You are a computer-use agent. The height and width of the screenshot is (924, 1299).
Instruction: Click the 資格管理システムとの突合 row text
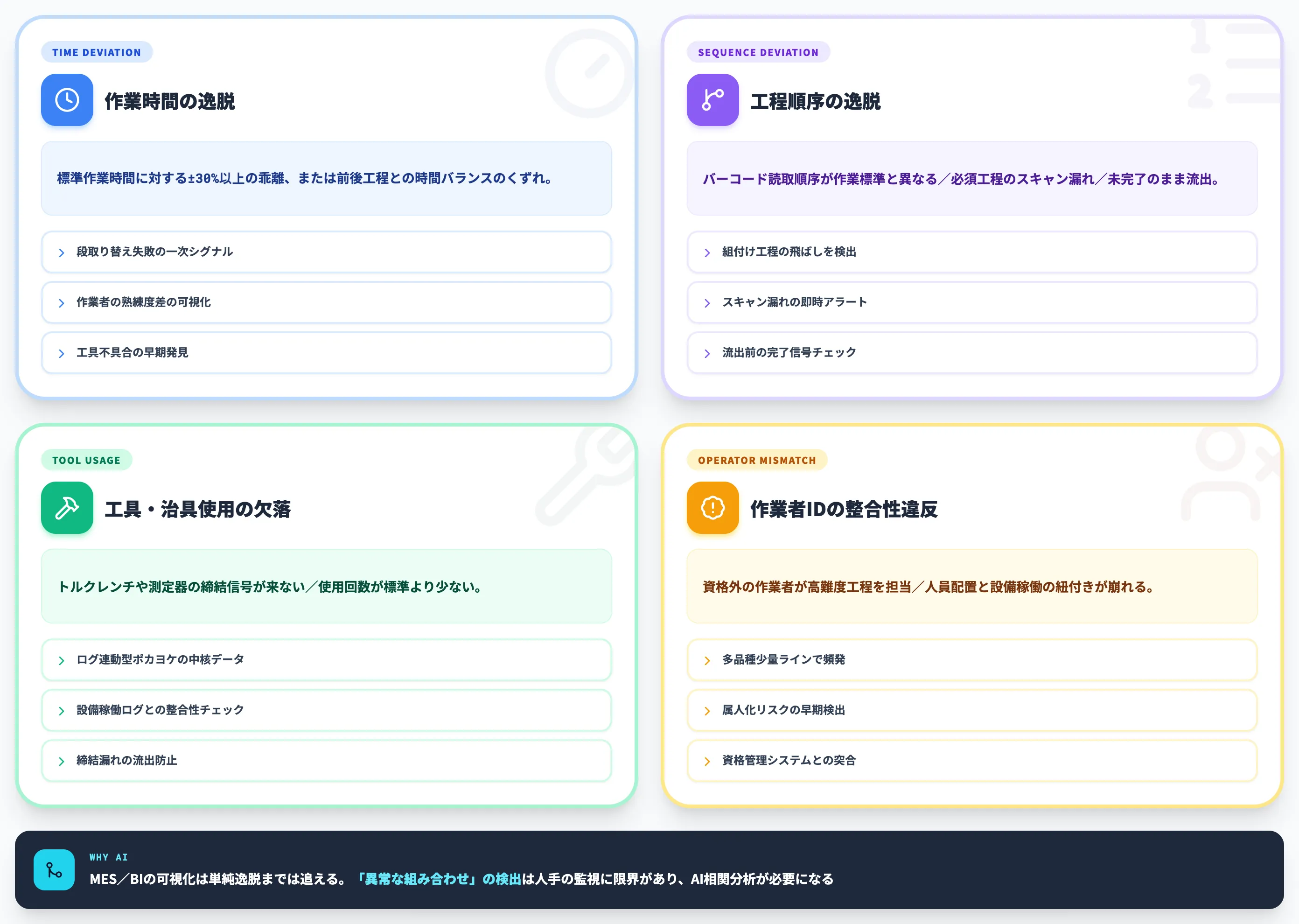point(789,760)
